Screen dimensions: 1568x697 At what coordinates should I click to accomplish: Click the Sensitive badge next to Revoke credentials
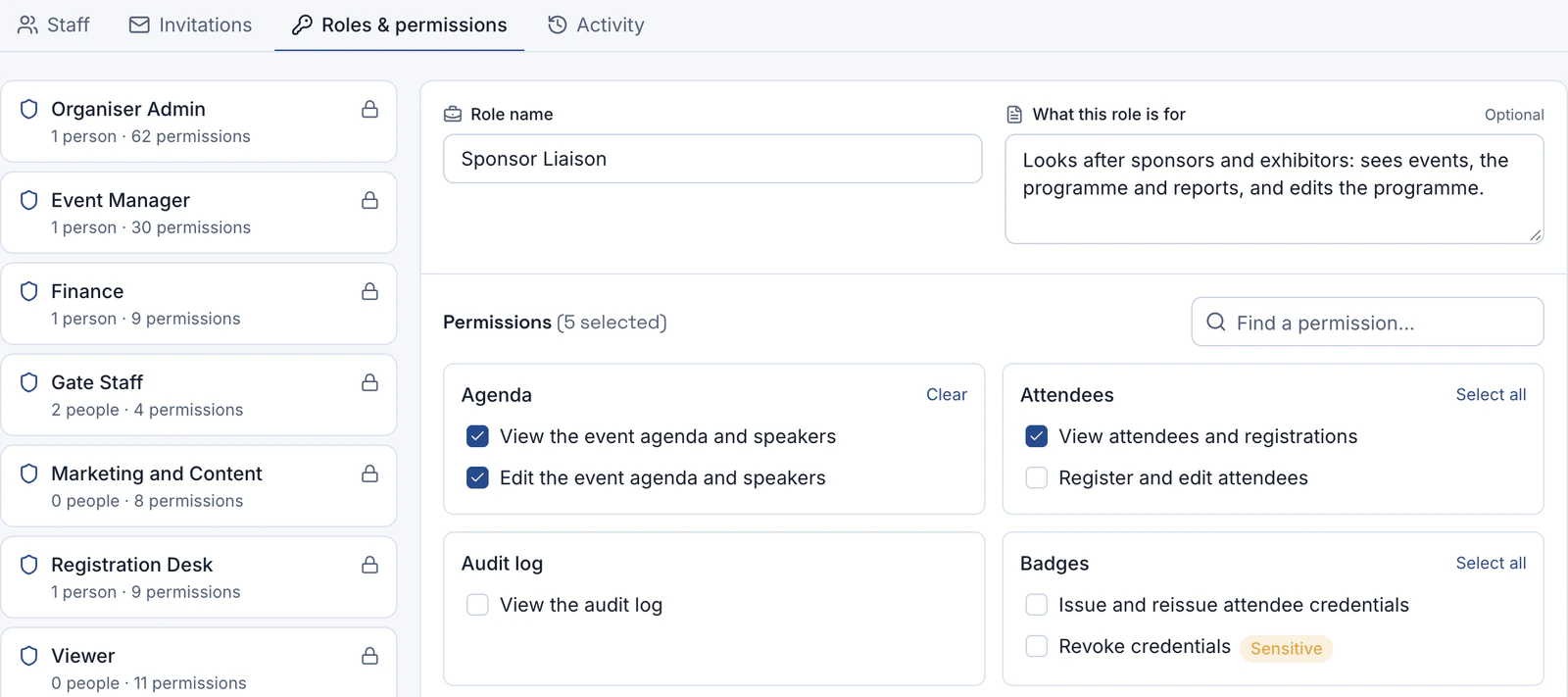[1286, 648]
